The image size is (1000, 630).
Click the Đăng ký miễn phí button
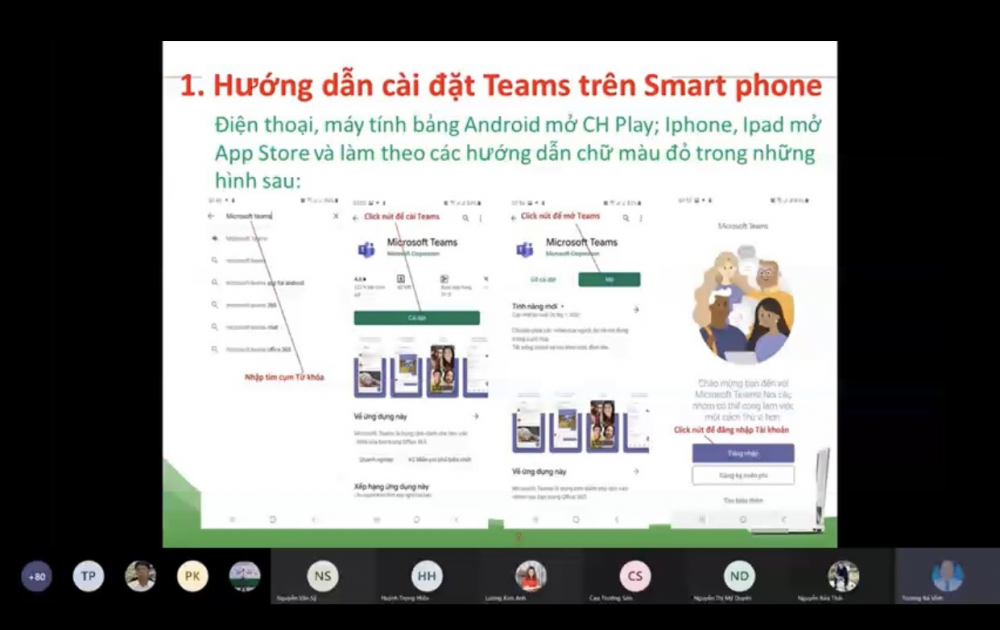[x=743, y=475]
